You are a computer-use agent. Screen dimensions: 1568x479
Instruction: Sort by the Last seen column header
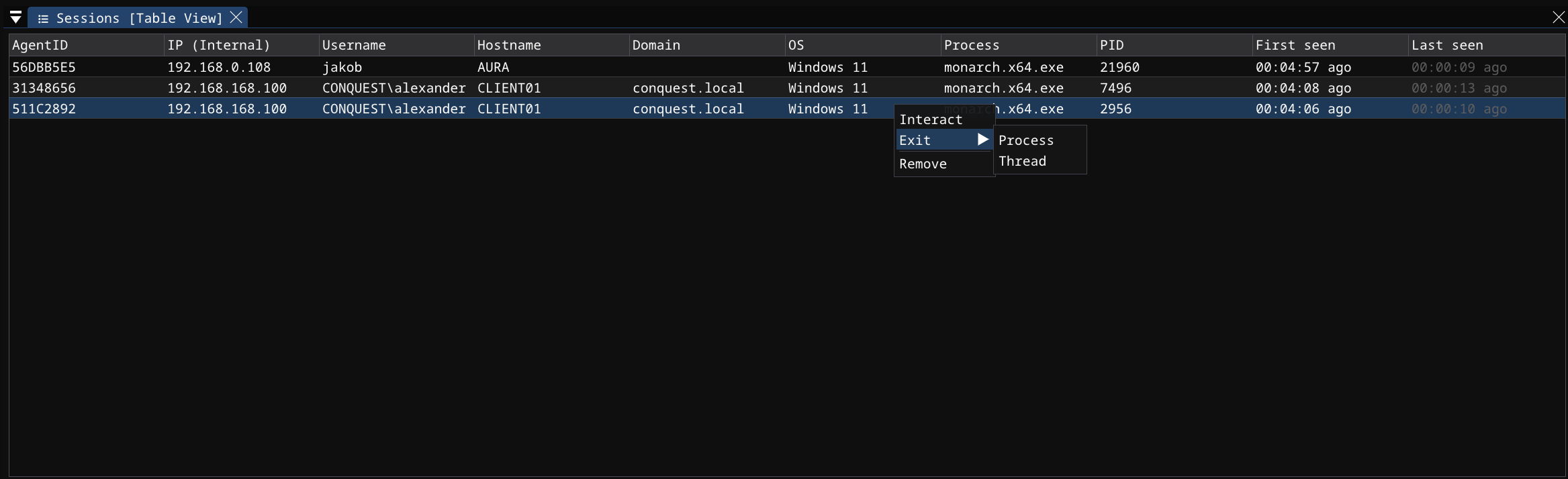pyautogui.click(x=1446, y=45)
